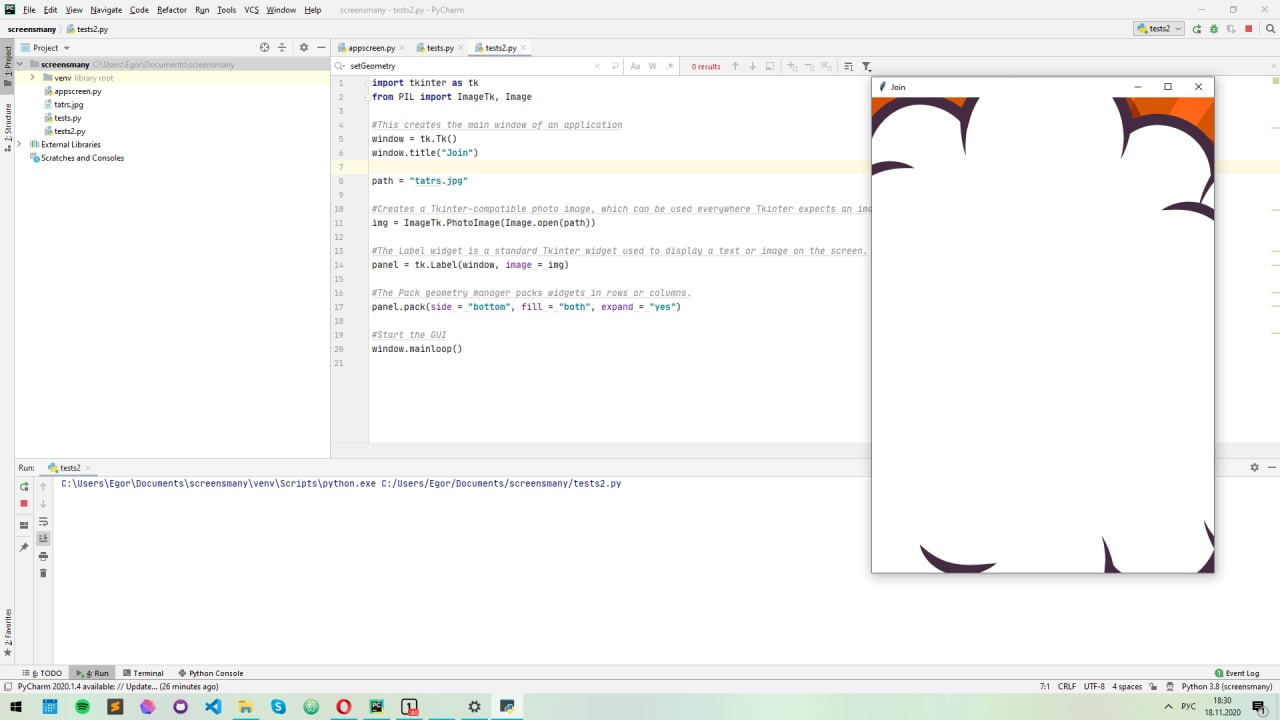Open the File menu
Image resolution: width=1280 pixels, height=720 pixels.
(x=29, y=9)
